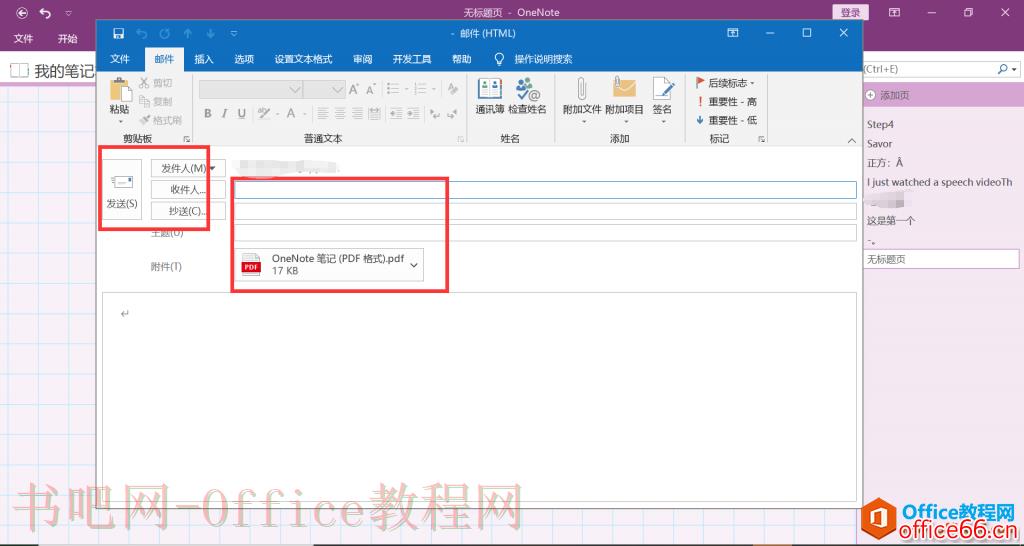The image size is (1024, 546).
Task: Click the Save icon in mail window
Action: click(118, 33)
